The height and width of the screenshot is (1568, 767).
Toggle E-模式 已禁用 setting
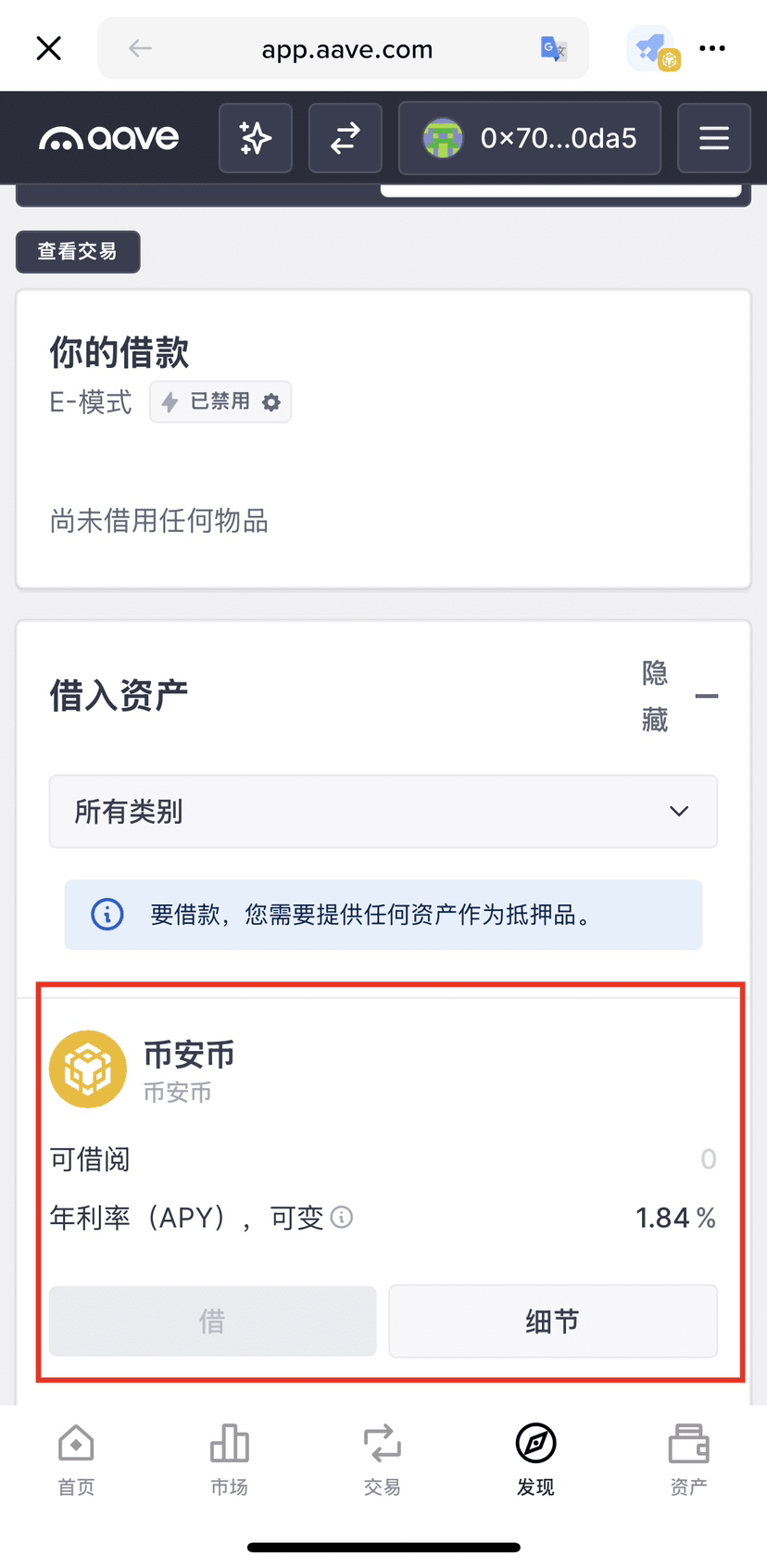click(x=220, y=402)
